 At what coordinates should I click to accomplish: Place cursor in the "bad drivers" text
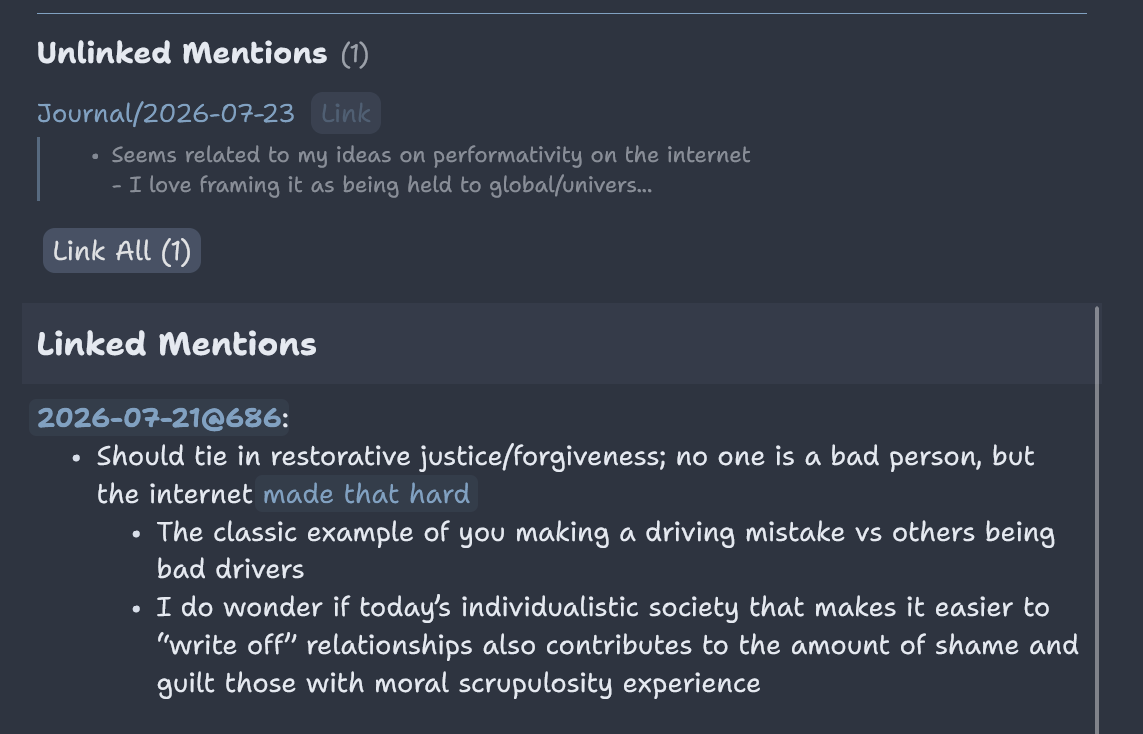click(230, 569)
